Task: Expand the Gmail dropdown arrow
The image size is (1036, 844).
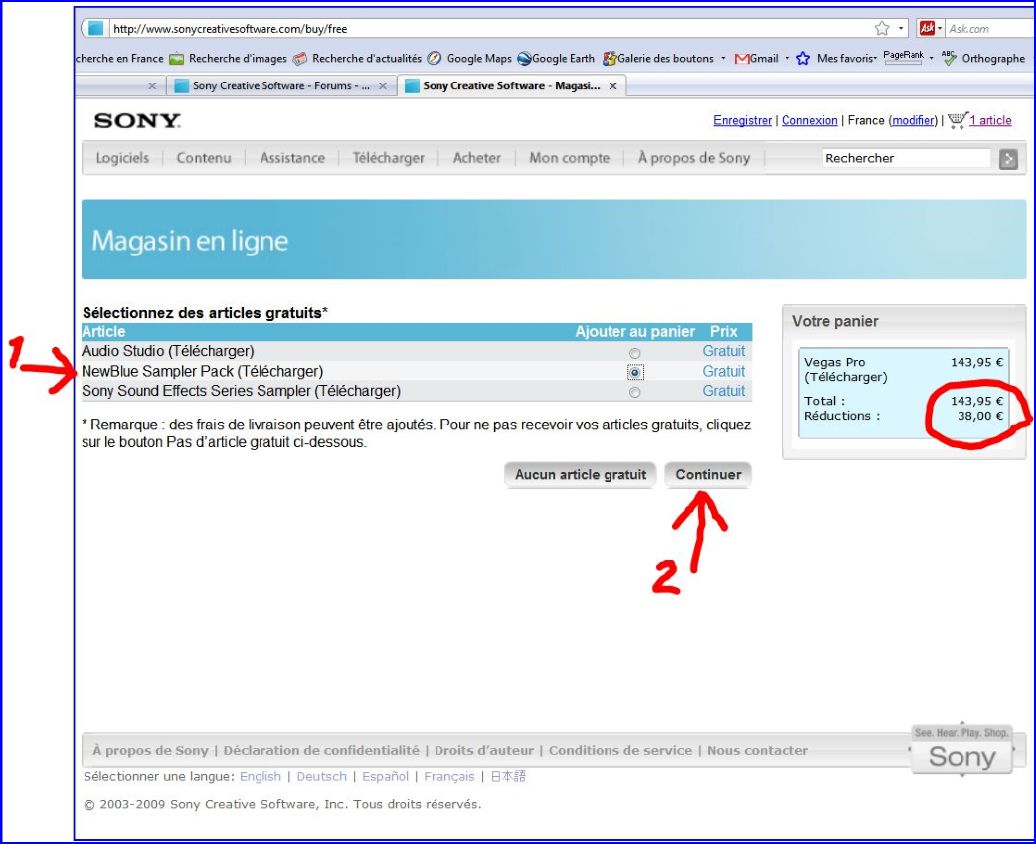Action: point(787,59)
